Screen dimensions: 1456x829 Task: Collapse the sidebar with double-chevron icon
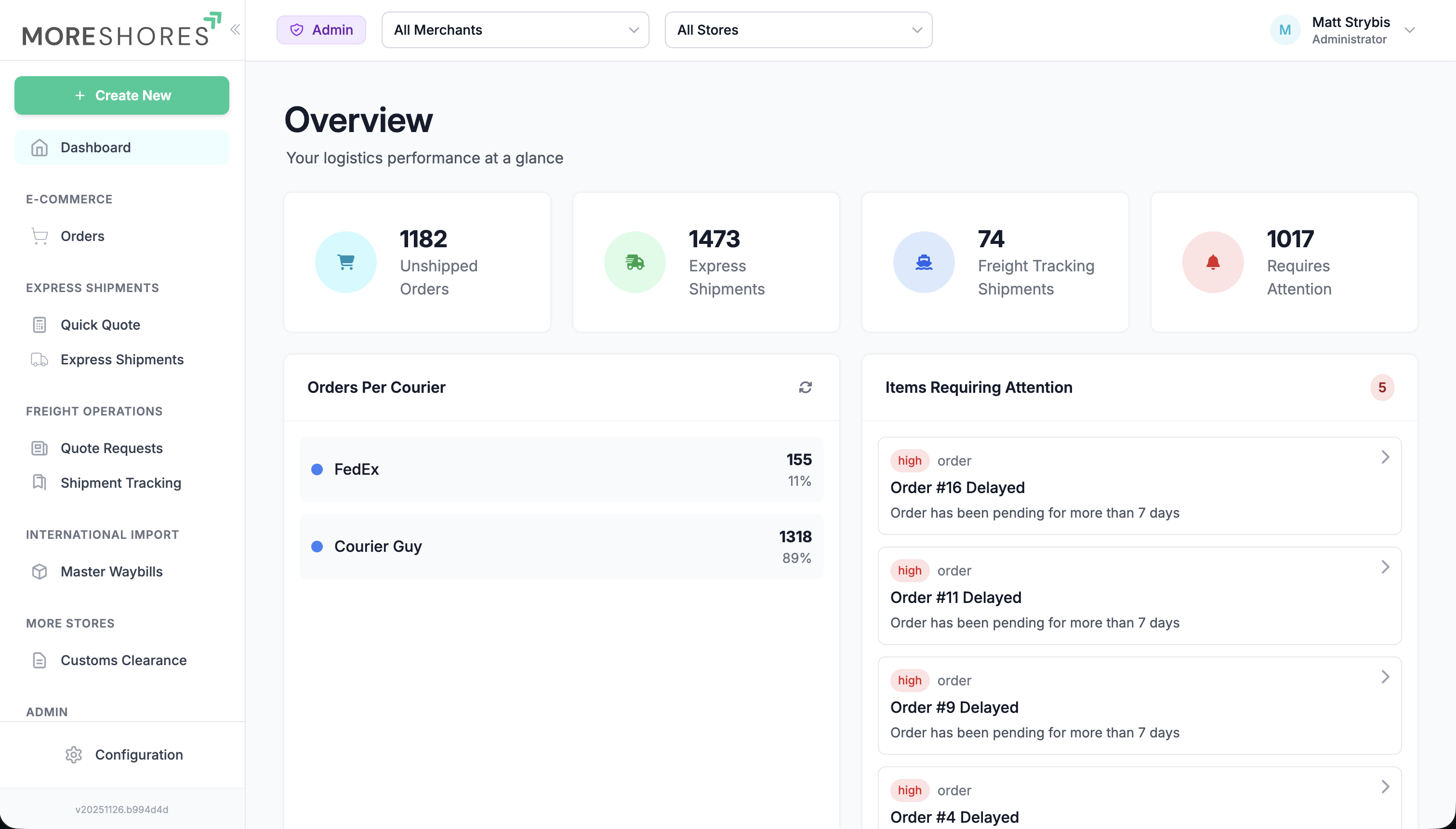coord(235,29)
